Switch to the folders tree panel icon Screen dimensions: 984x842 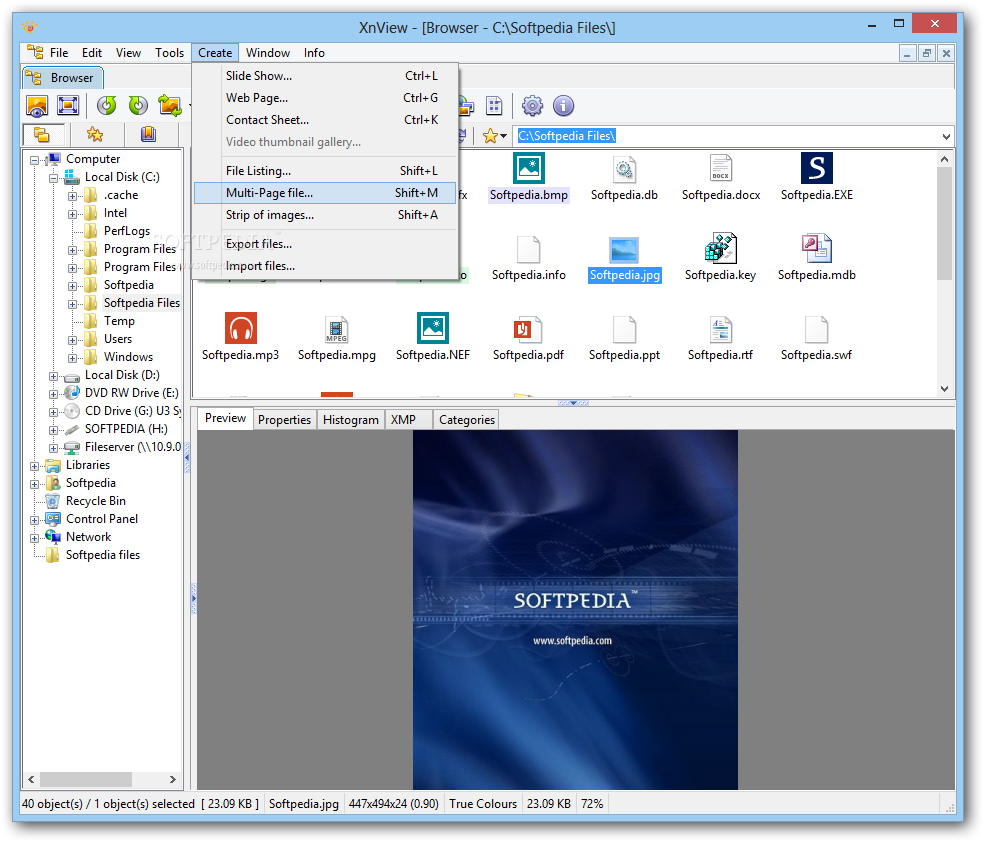[x=42, y=134]
